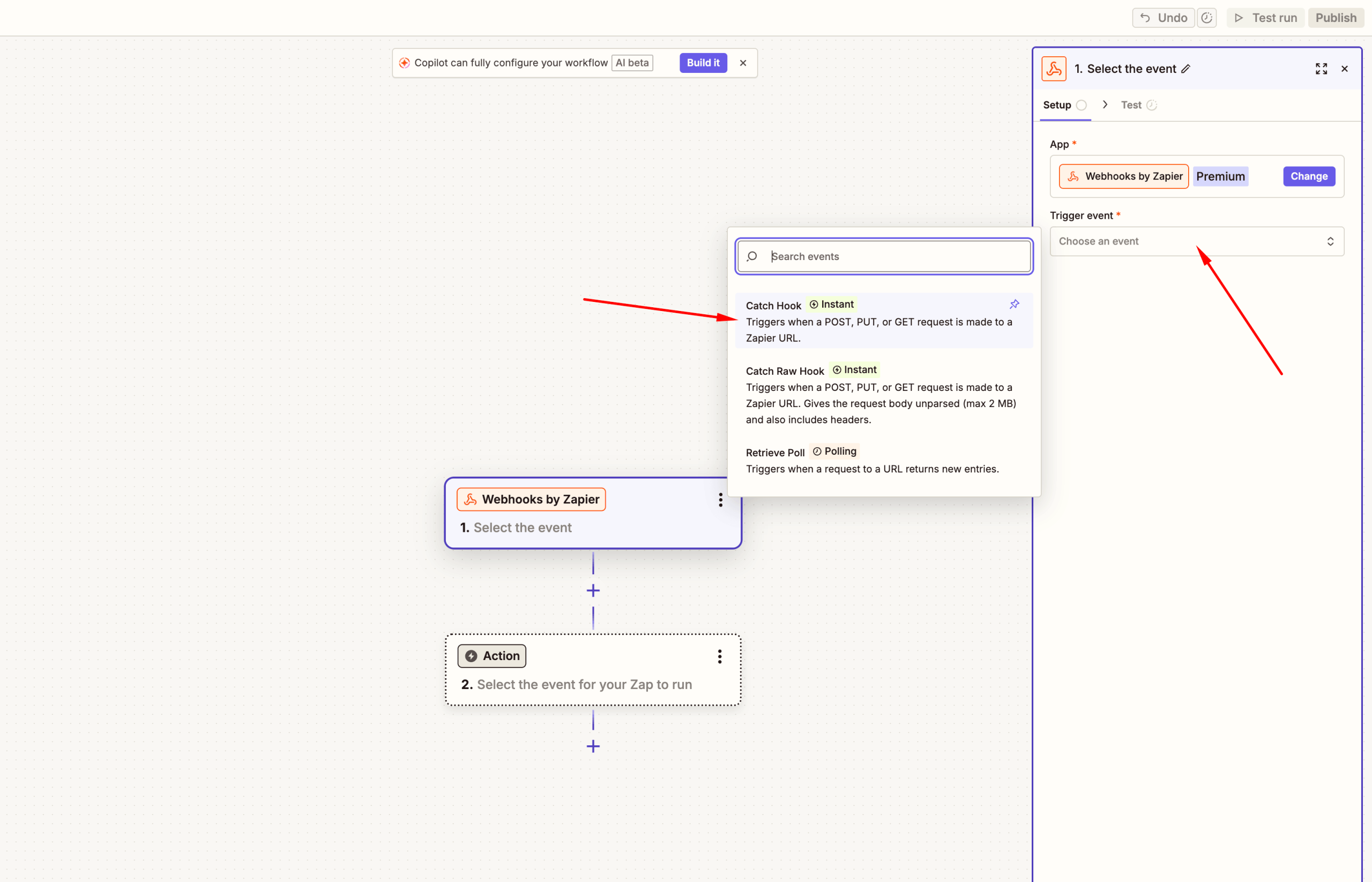Click the search magnifier icon

(x=751, y=257)
